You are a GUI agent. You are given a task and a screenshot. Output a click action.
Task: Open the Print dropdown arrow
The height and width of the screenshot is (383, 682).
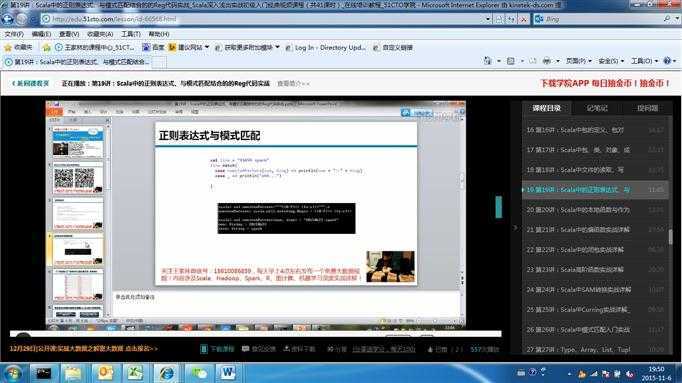point(558,61)
